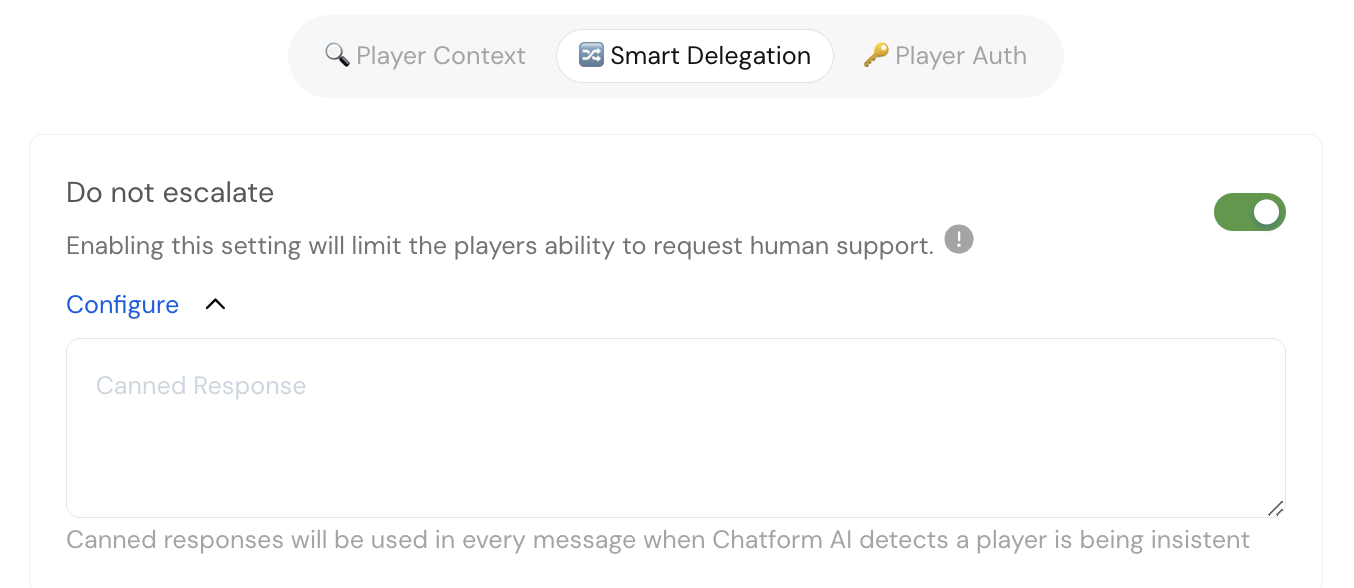The height and width of the screenshot is (588, 1354).
Task: Switch to the Player Context tab
Action: click(x=424, y=55)
